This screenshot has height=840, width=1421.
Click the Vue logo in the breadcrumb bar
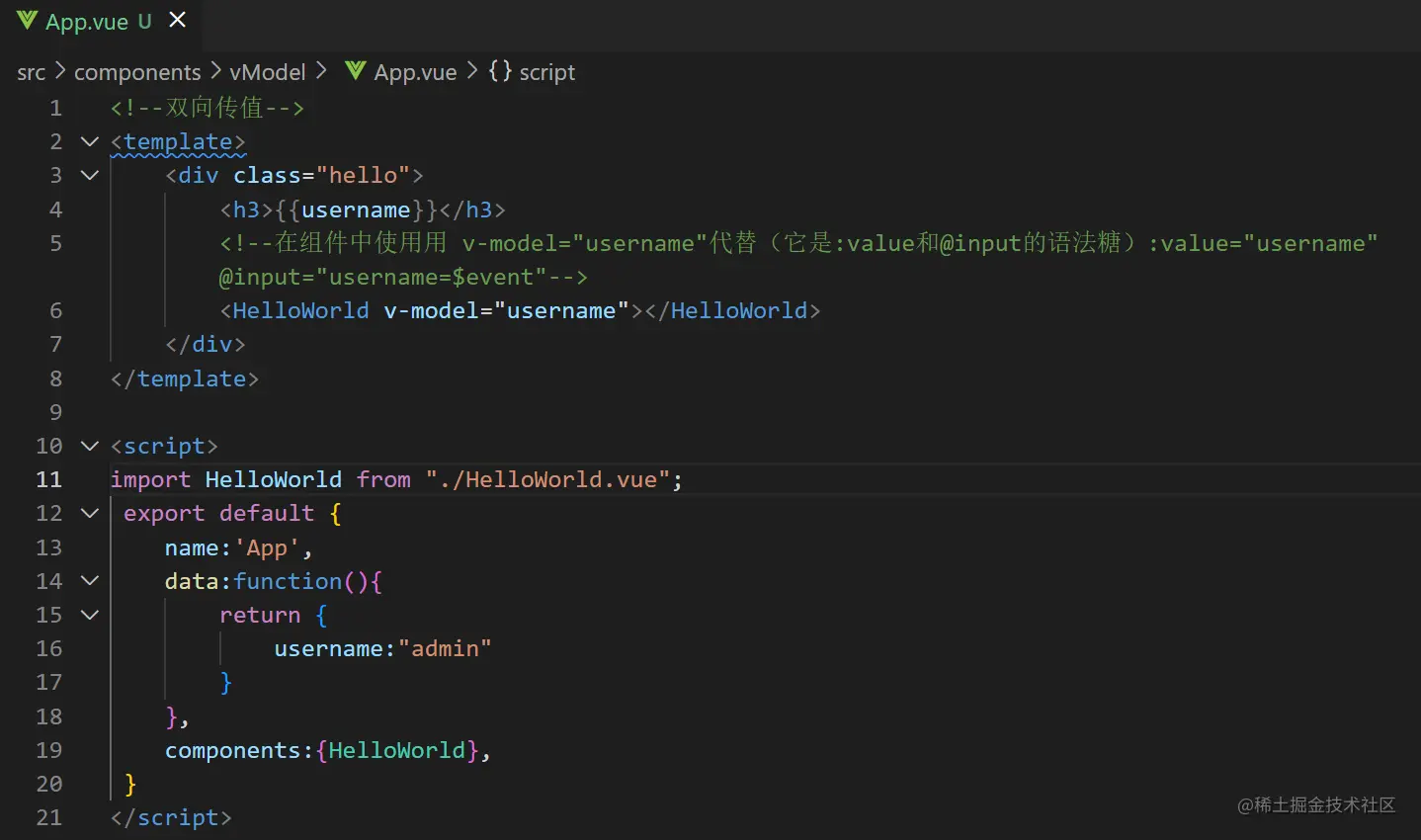point(356,71)
